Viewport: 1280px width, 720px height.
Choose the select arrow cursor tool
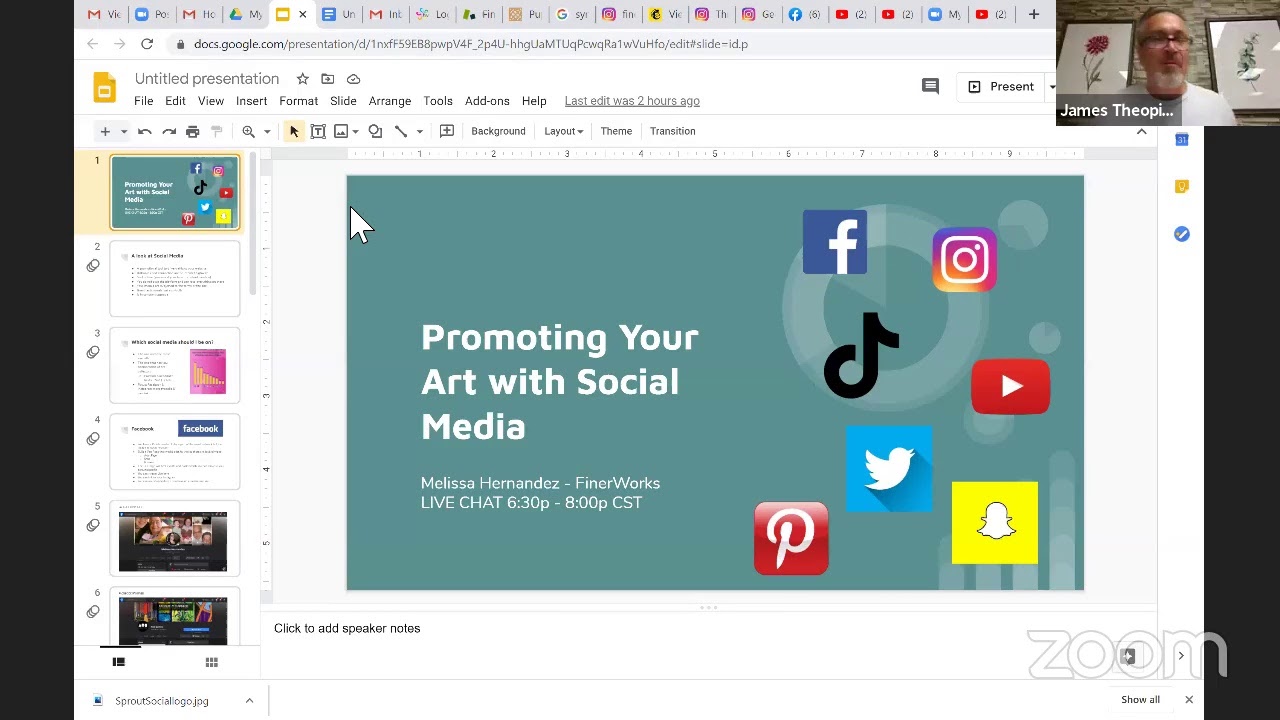(294, 131)
